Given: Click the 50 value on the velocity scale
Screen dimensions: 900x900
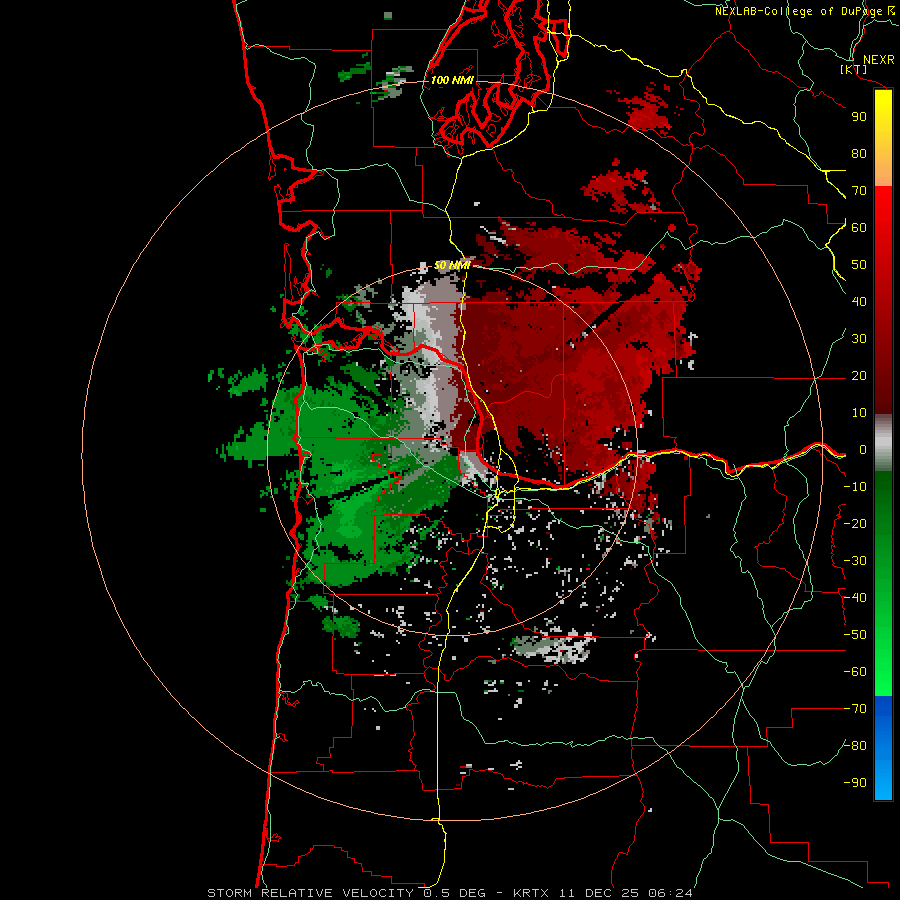Looking at the screenshot, I should point(859,265).
